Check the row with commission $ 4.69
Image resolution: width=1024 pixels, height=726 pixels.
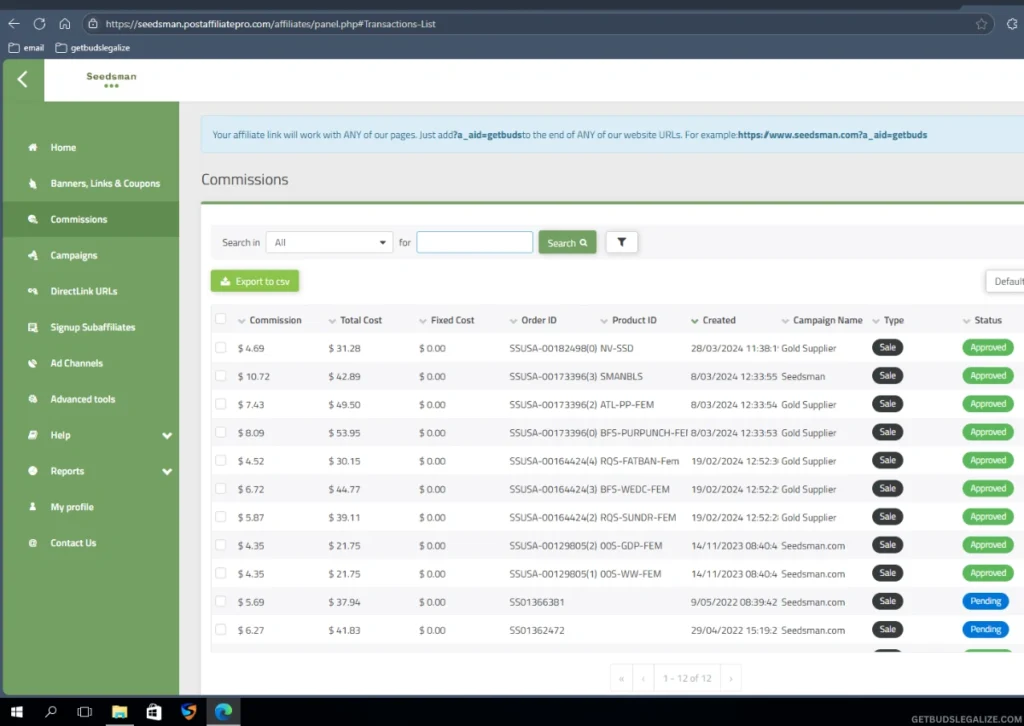(221, 348)
